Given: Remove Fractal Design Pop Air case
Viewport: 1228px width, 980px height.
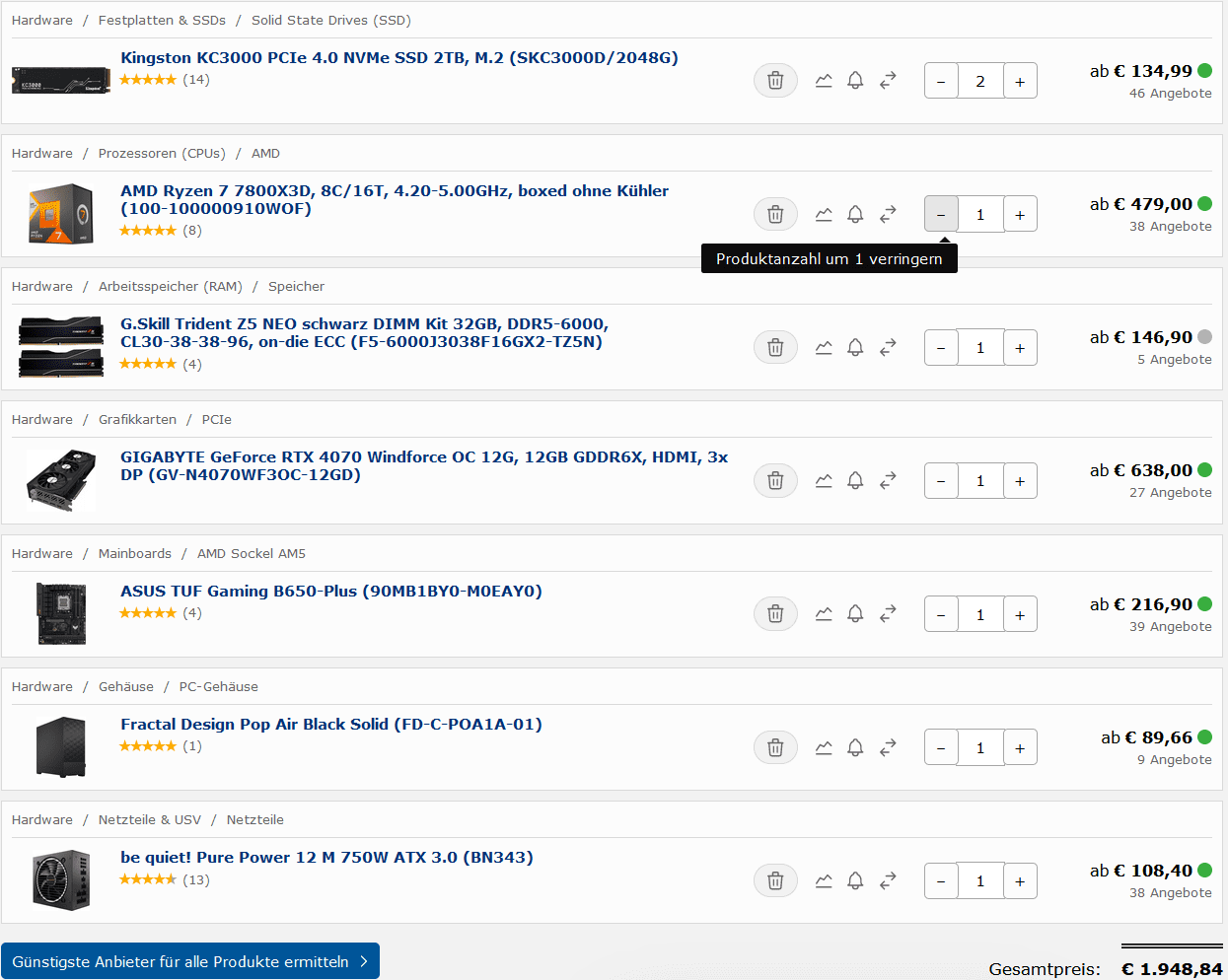Looking at the screenshot, I should (x=775, y=747).
